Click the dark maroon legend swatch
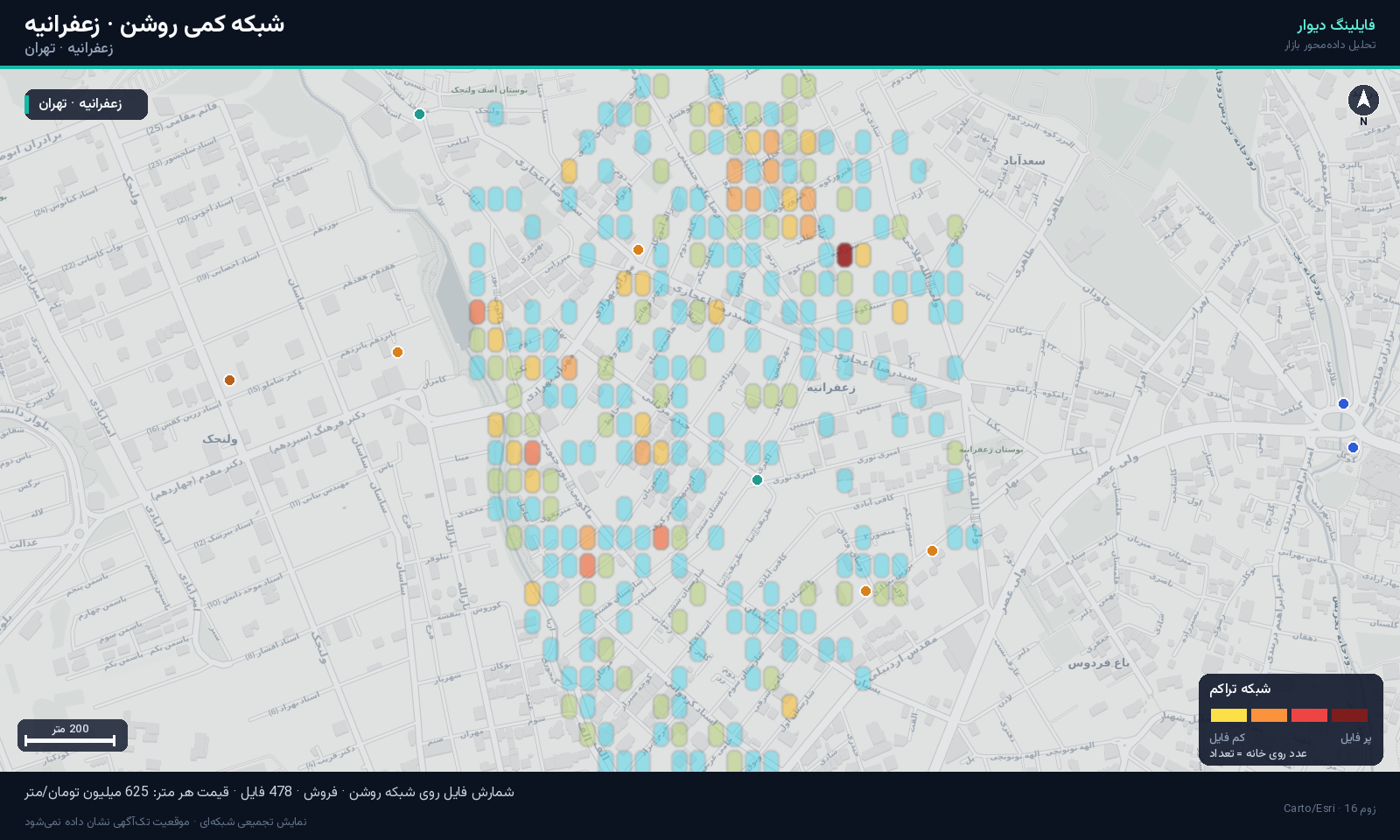Viewport: 1400px width, 840px height. [x=1349, y=715]
